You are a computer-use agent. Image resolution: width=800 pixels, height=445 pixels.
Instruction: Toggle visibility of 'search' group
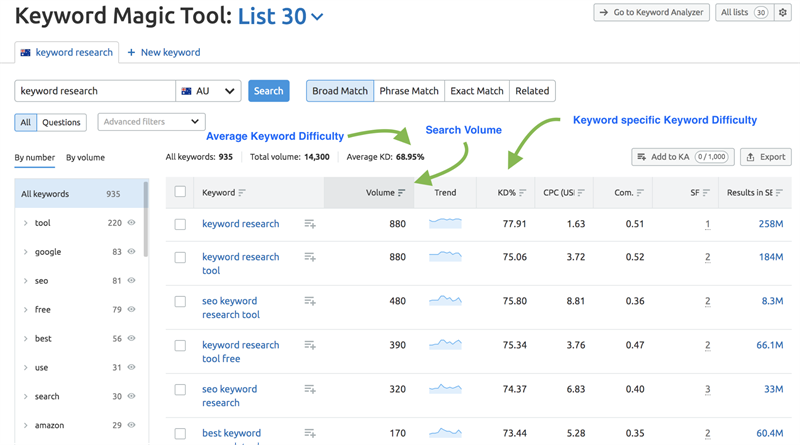point(131,396)
